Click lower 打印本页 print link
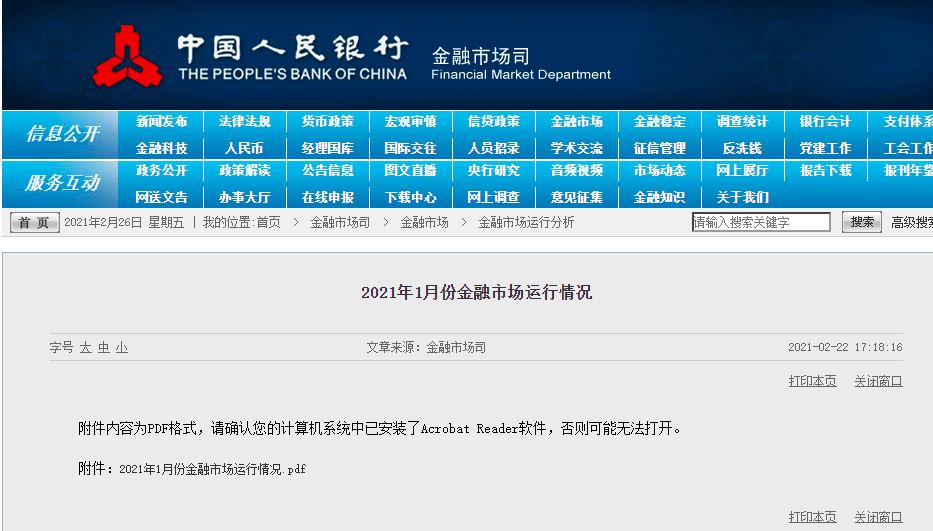Screen dimensions: 933x531 tap(812, 517)
